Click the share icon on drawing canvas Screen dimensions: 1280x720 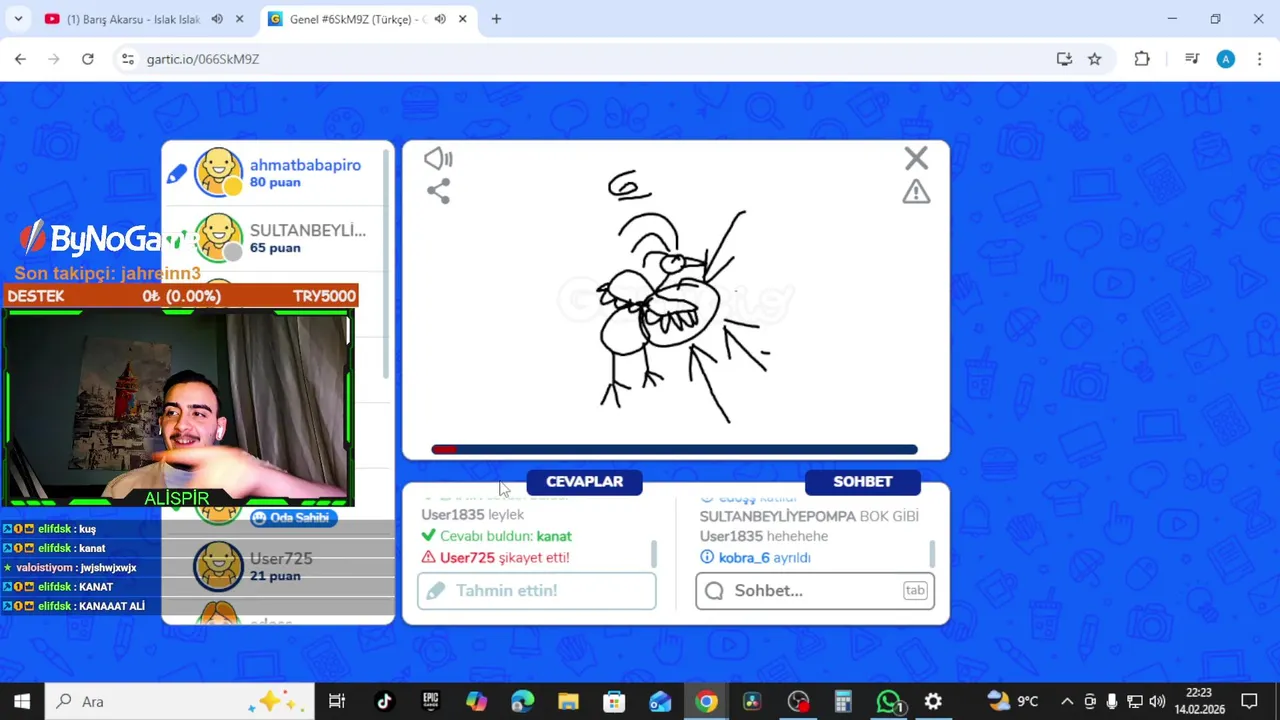(438, 190)
